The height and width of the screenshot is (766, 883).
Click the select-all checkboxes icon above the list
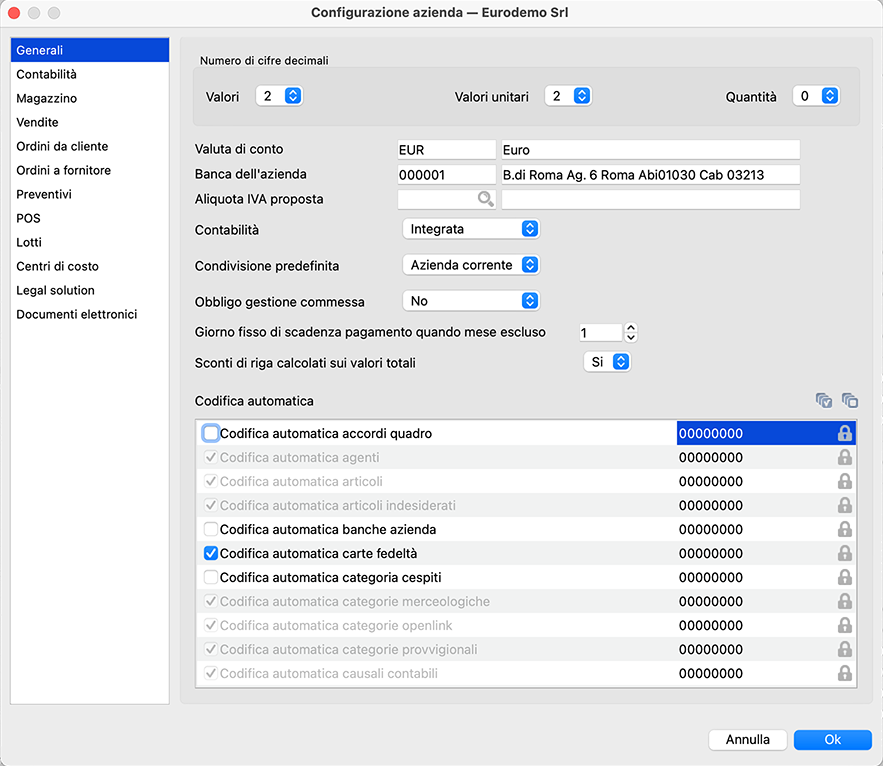point(824,401)
